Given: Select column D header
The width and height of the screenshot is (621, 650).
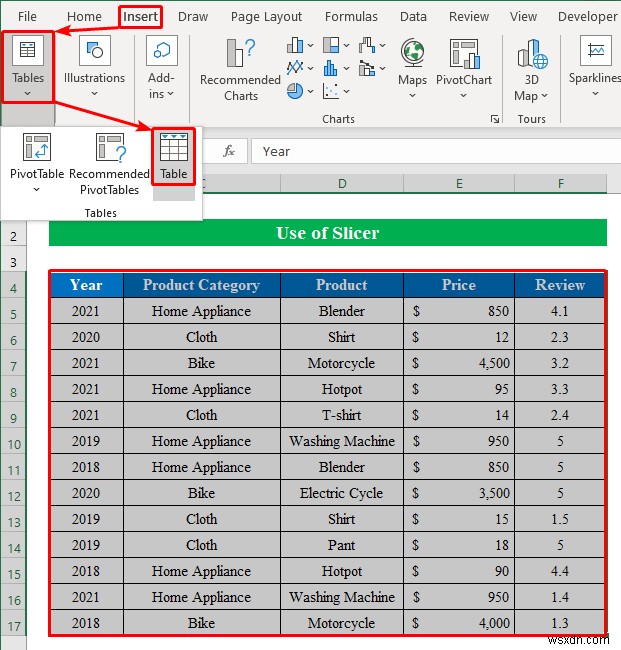Looking at the screenshot, I should click(342, 184).
